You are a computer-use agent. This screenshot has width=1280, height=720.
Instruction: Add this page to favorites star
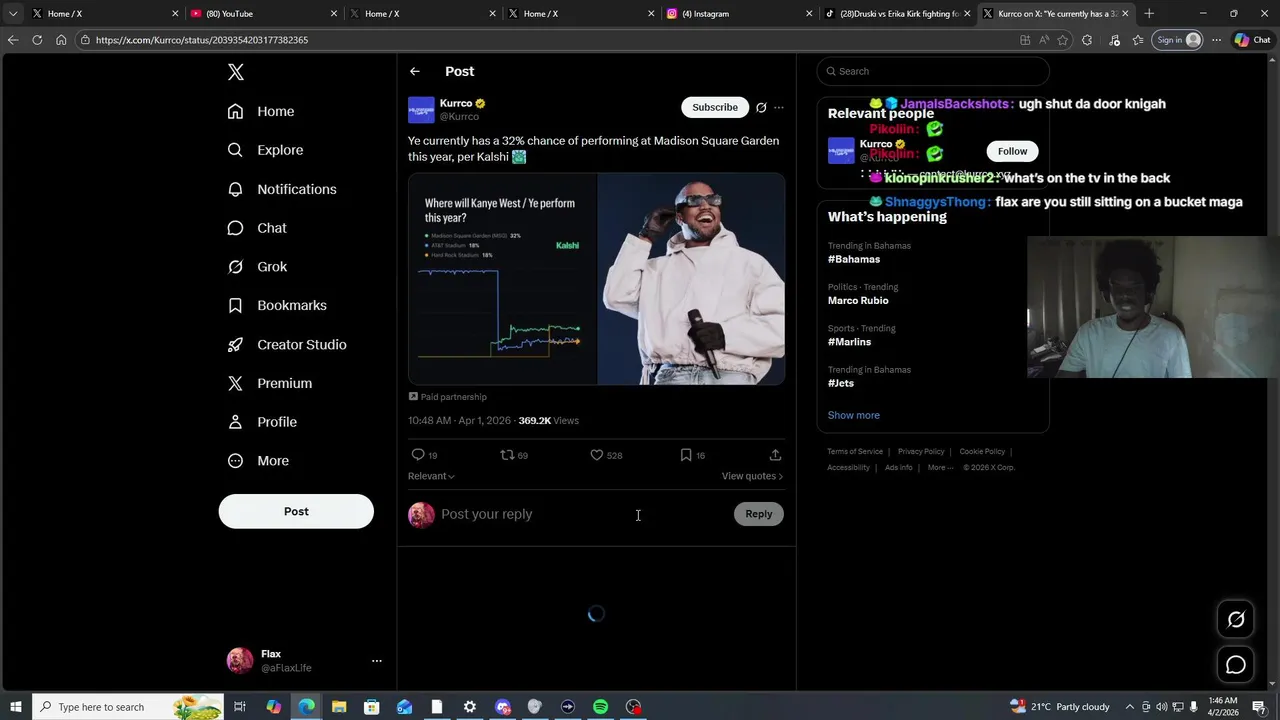coord(1062,40)
